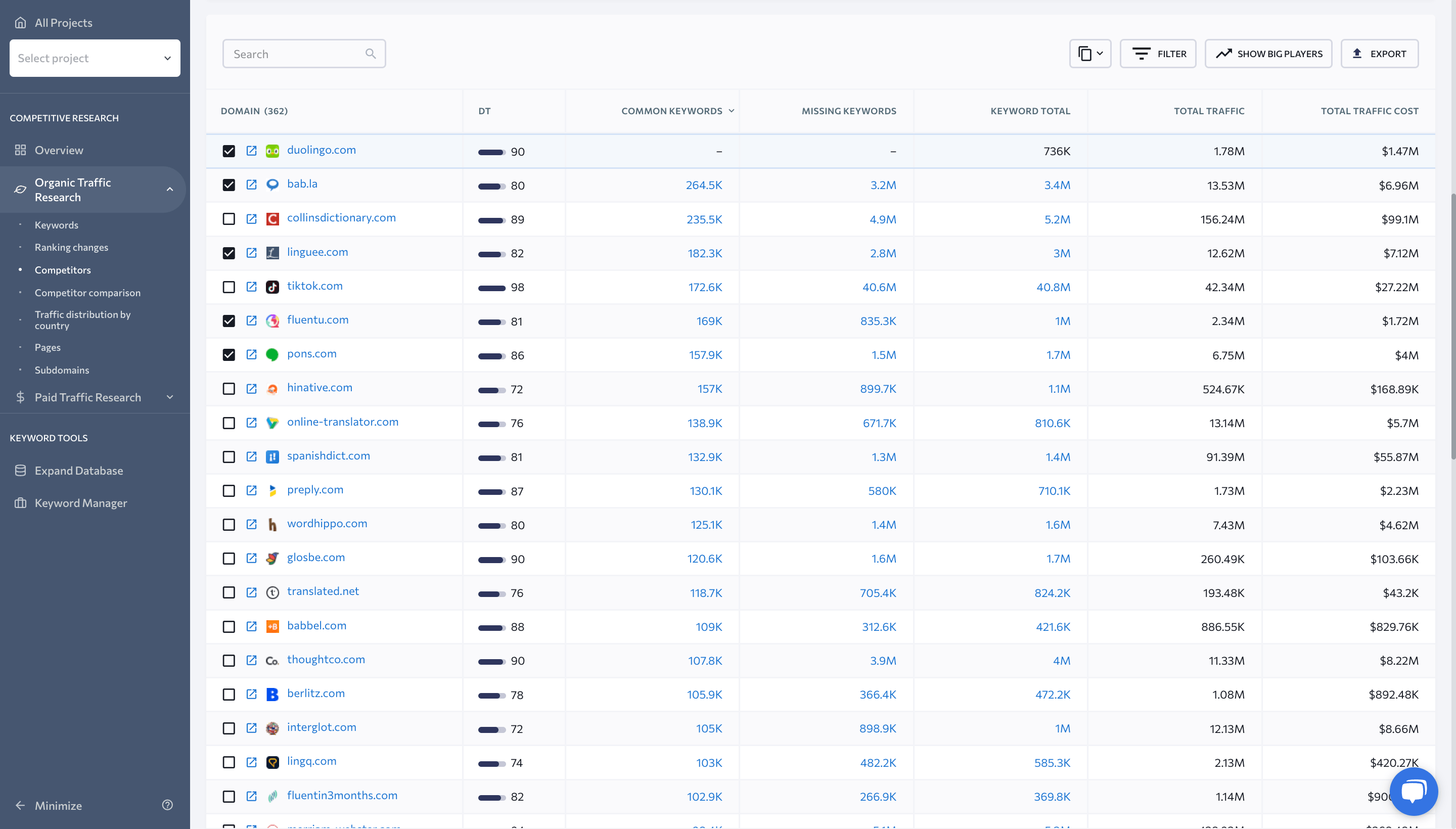The image size is (1456, 829).
Task: Click the tiktok.com favicon
Action: click(x=273, y=287)
